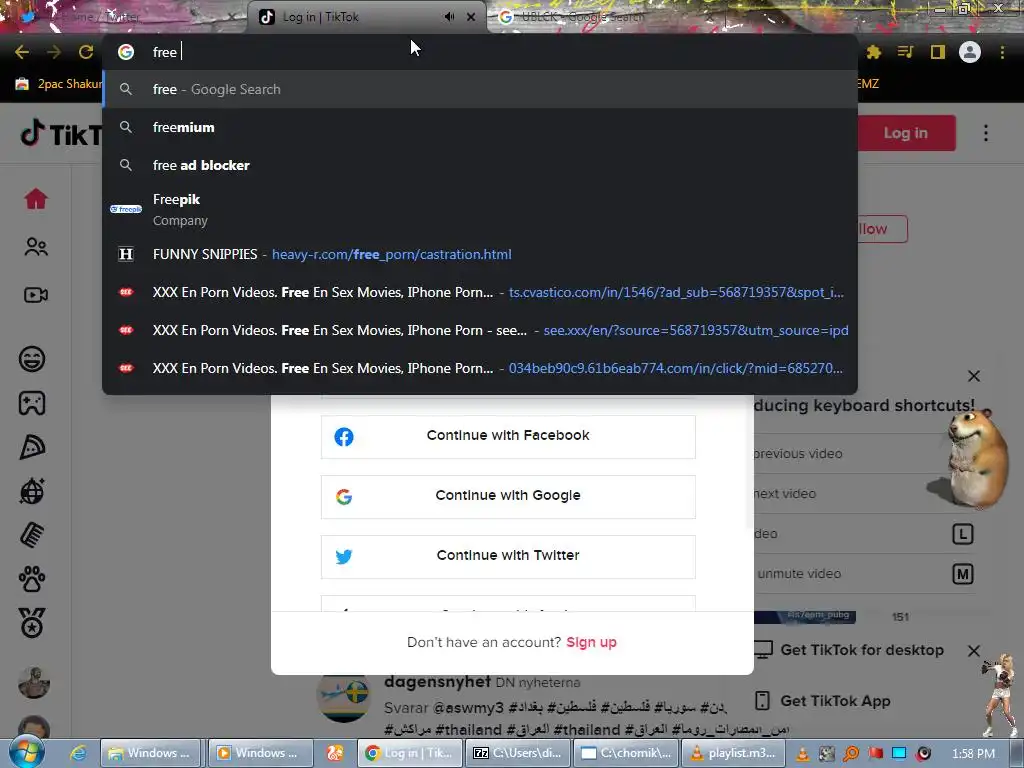This screenshot has height=768, width=1024.
Task: Click the M unmute shortcut key badge
Action: click(962, 574)
